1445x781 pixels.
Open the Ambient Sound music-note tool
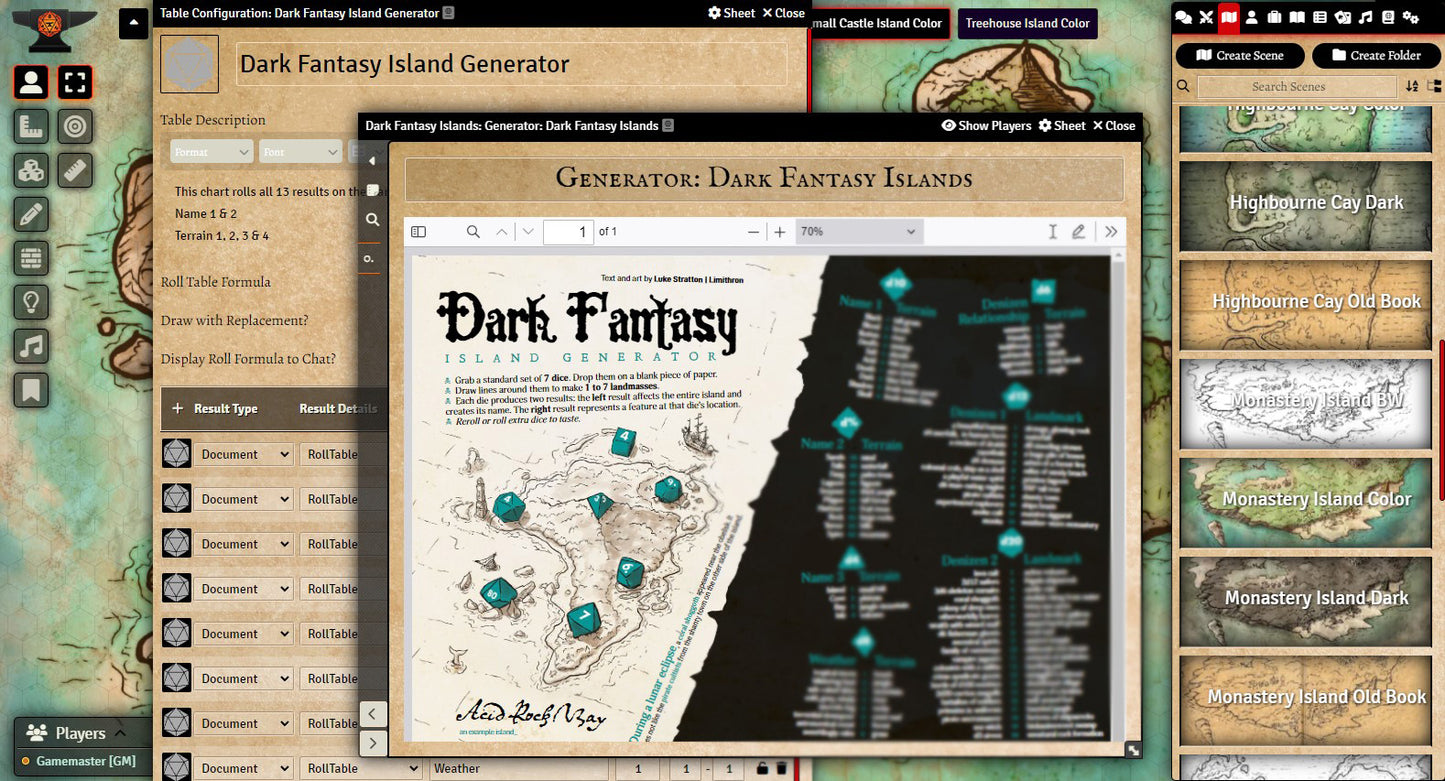pos(31,346)
